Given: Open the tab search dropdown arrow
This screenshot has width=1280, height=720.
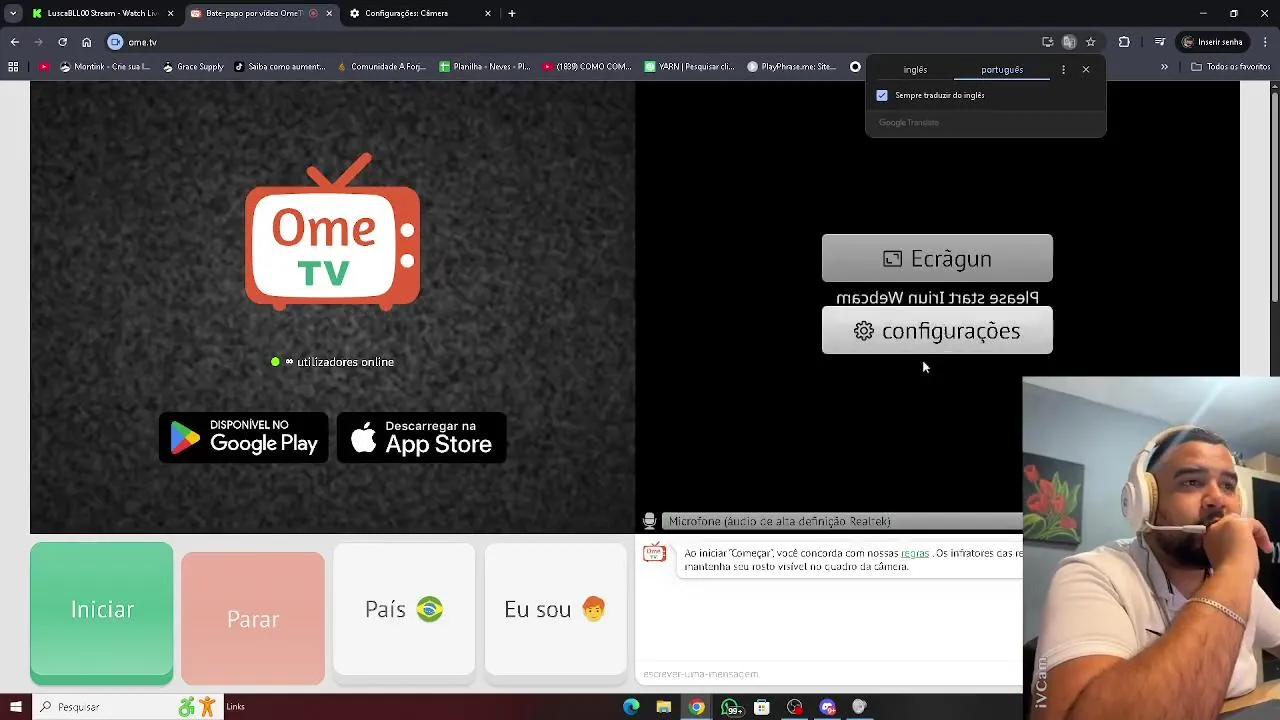Looking at the screenshot, I should coord(13,13).
